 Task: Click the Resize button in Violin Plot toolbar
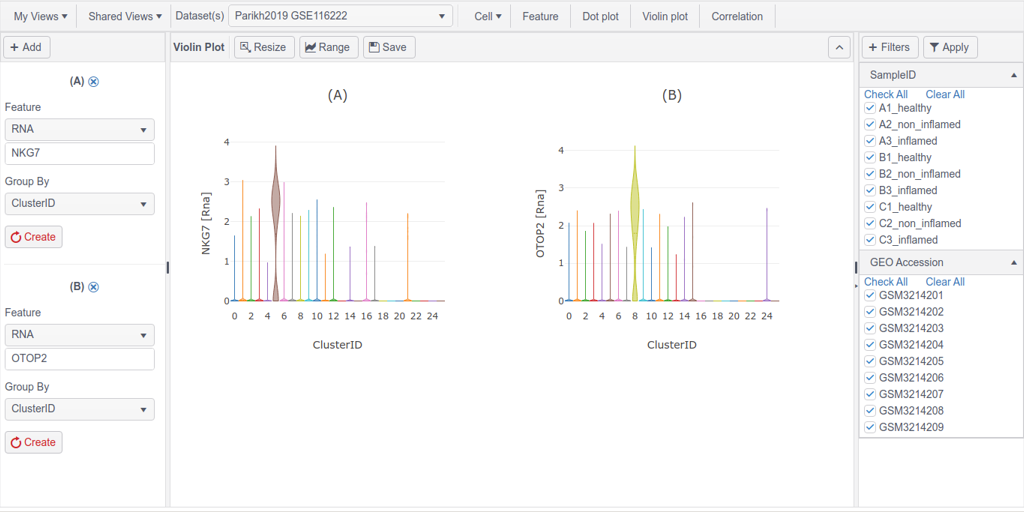pyautogui.click(x=264, y=47)
